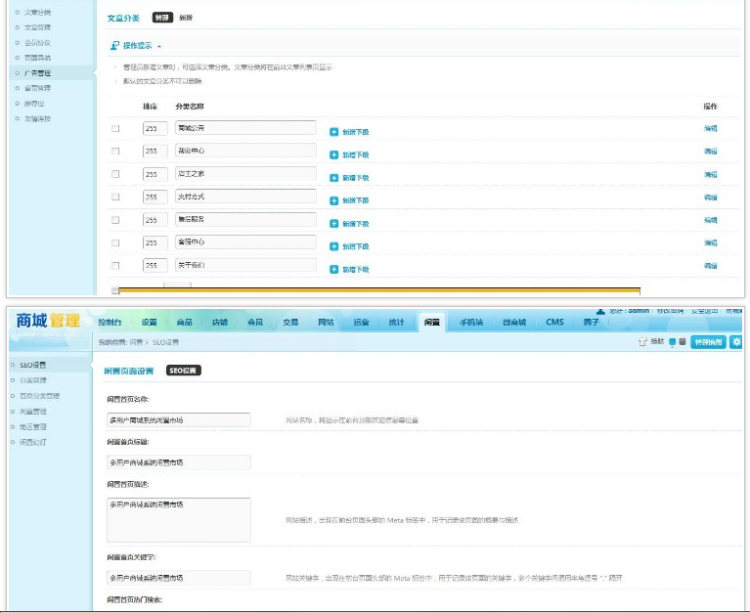Select the dark SEO设置 sub-tab pill
750x613 pixels.
pyautogui.click(x=184, y=371)
